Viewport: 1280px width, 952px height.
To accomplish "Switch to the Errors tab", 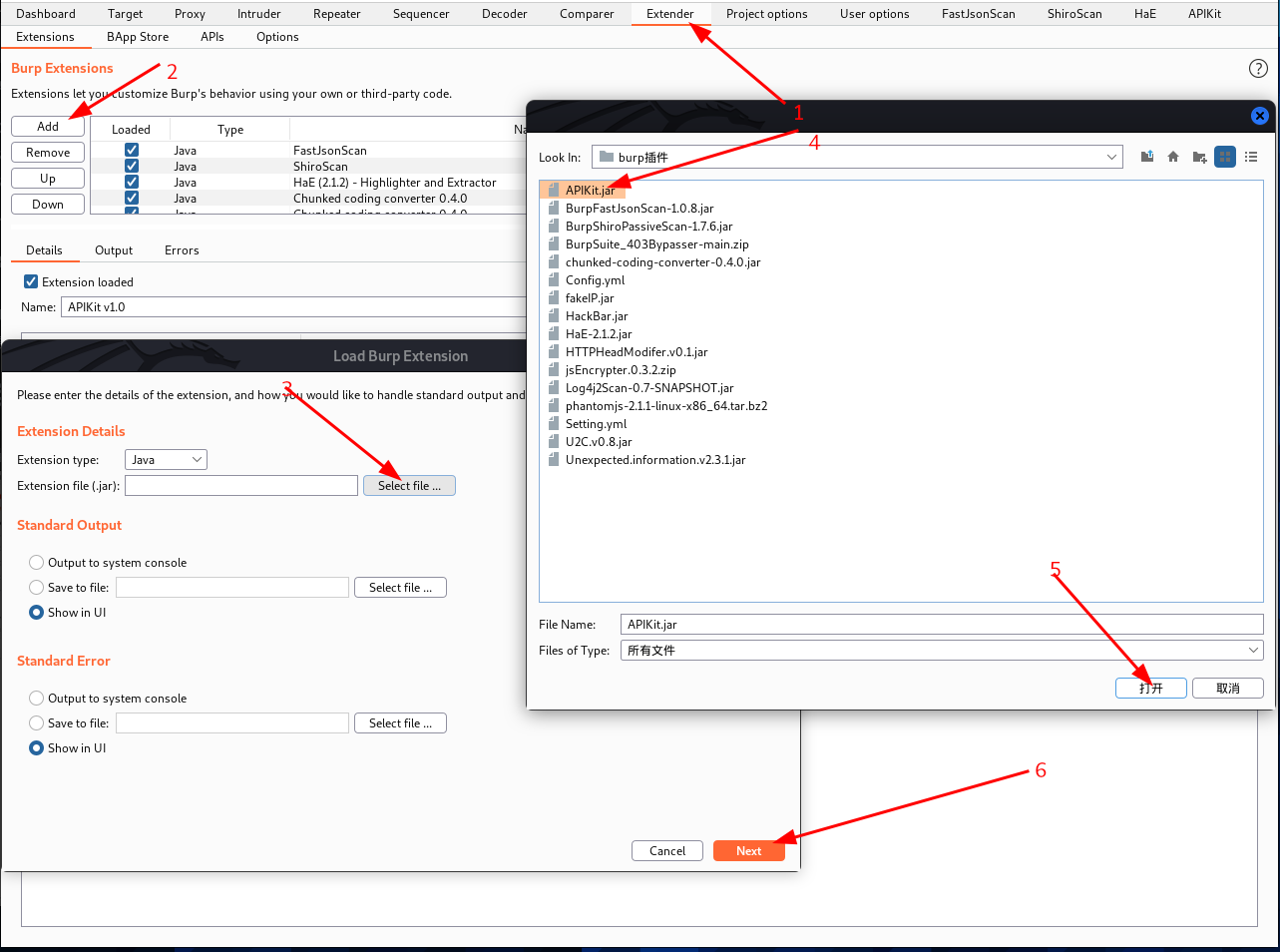I will coord(182,250).
